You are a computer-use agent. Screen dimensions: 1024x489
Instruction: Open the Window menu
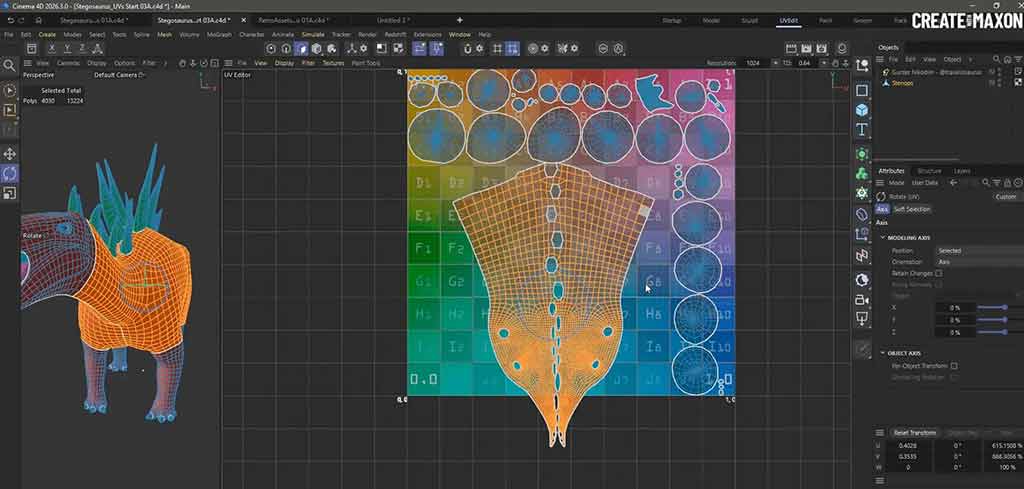click(x=459, y=35)
